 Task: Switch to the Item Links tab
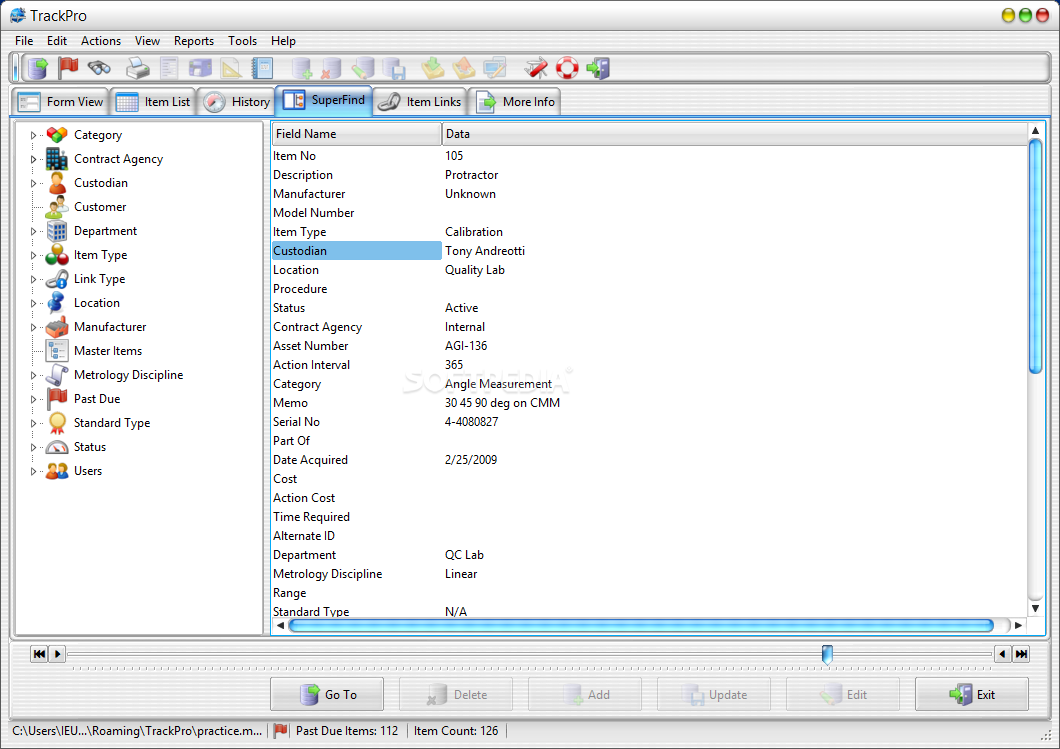click(419, 102)
